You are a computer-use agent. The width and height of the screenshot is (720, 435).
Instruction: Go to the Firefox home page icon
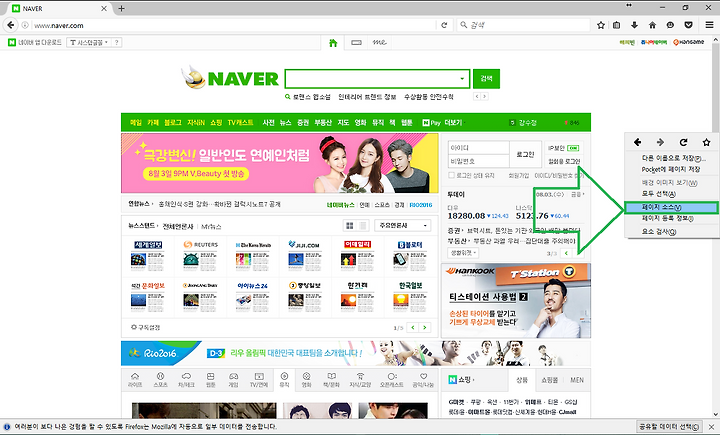pos(652,25)
